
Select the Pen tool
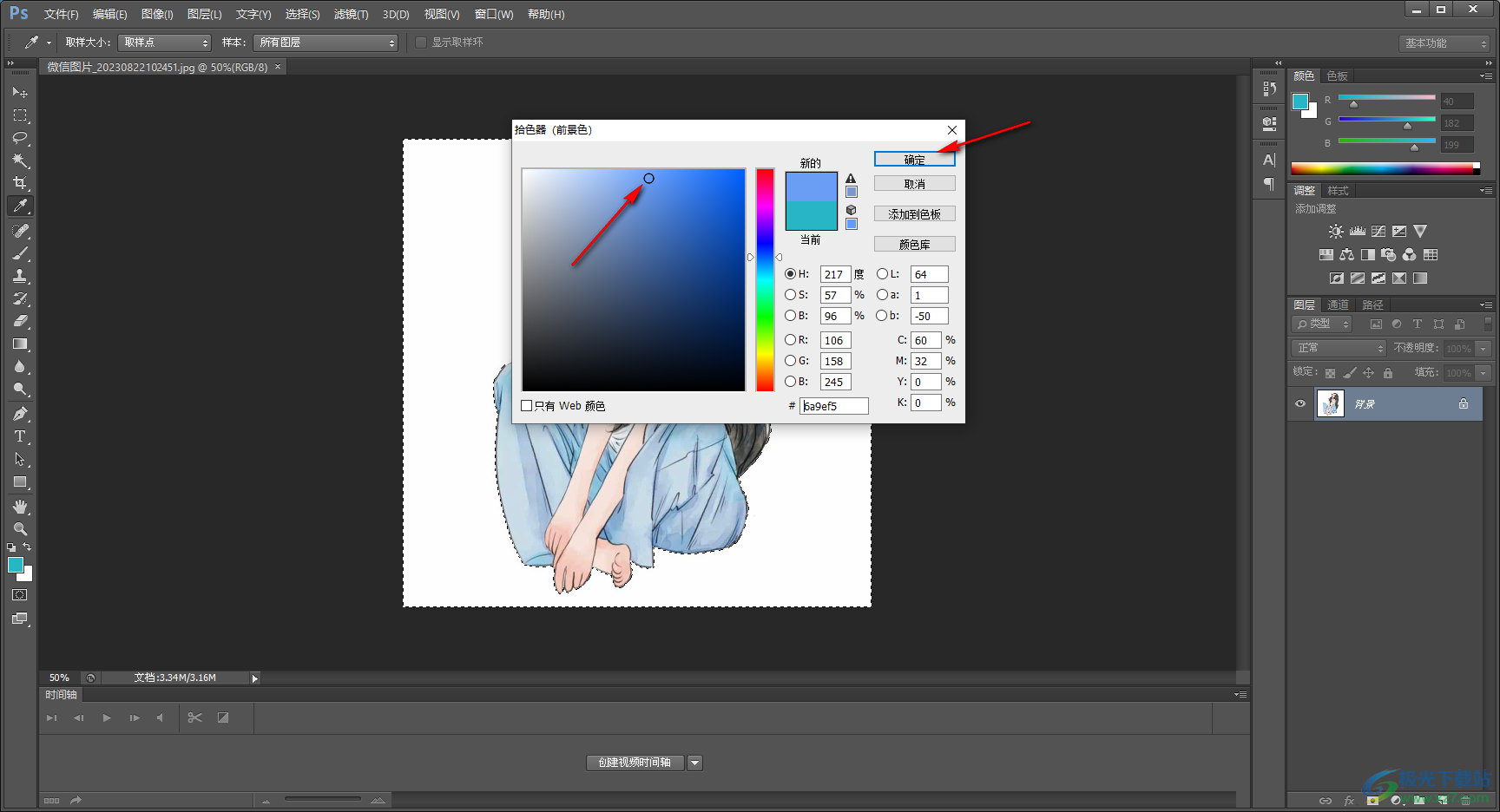tap(20, 414)
